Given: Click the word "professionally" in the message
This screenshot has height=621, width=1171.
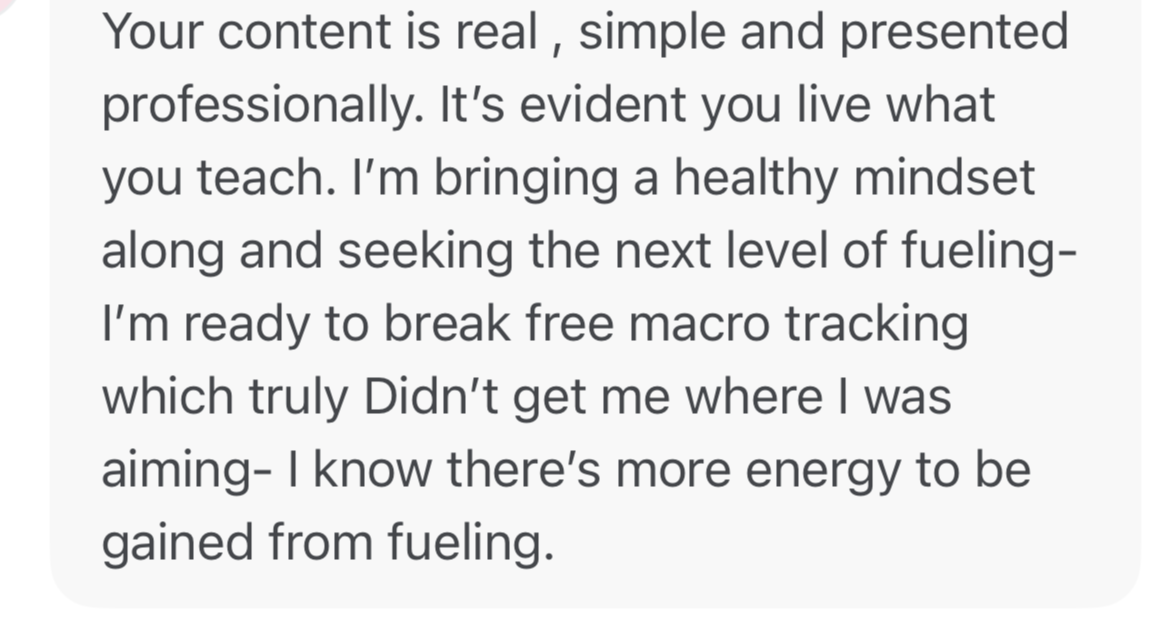Looking at the screenshot, I should point(258,105).
